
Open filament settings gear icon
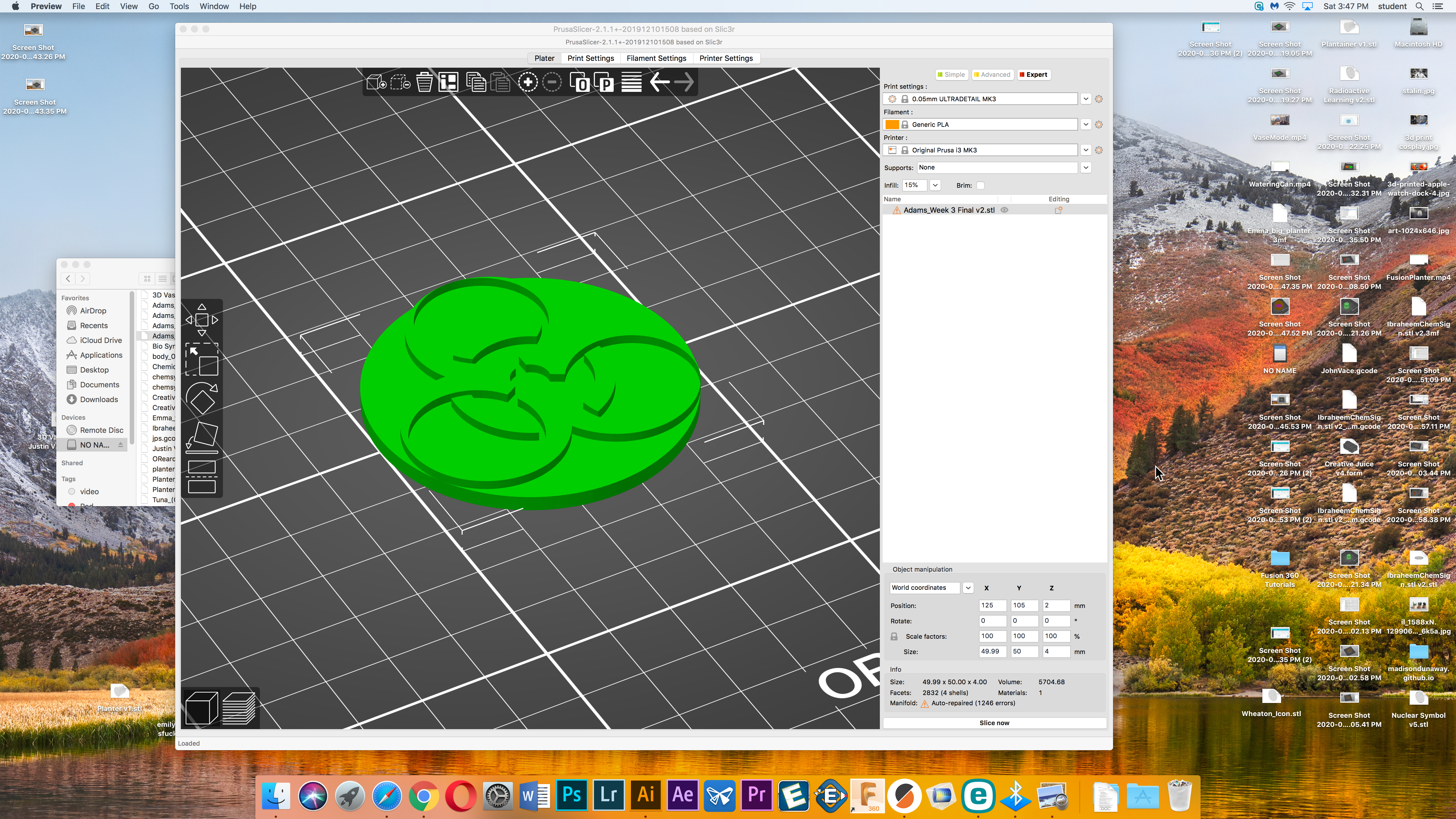pos(1099,124)
